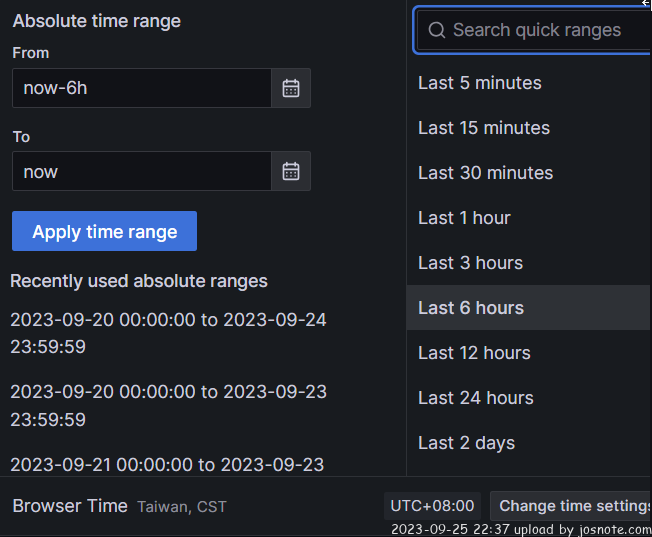
Task: Reuse range 2023-09-20 to 2023-09-23
Action: tap(168, 405)
